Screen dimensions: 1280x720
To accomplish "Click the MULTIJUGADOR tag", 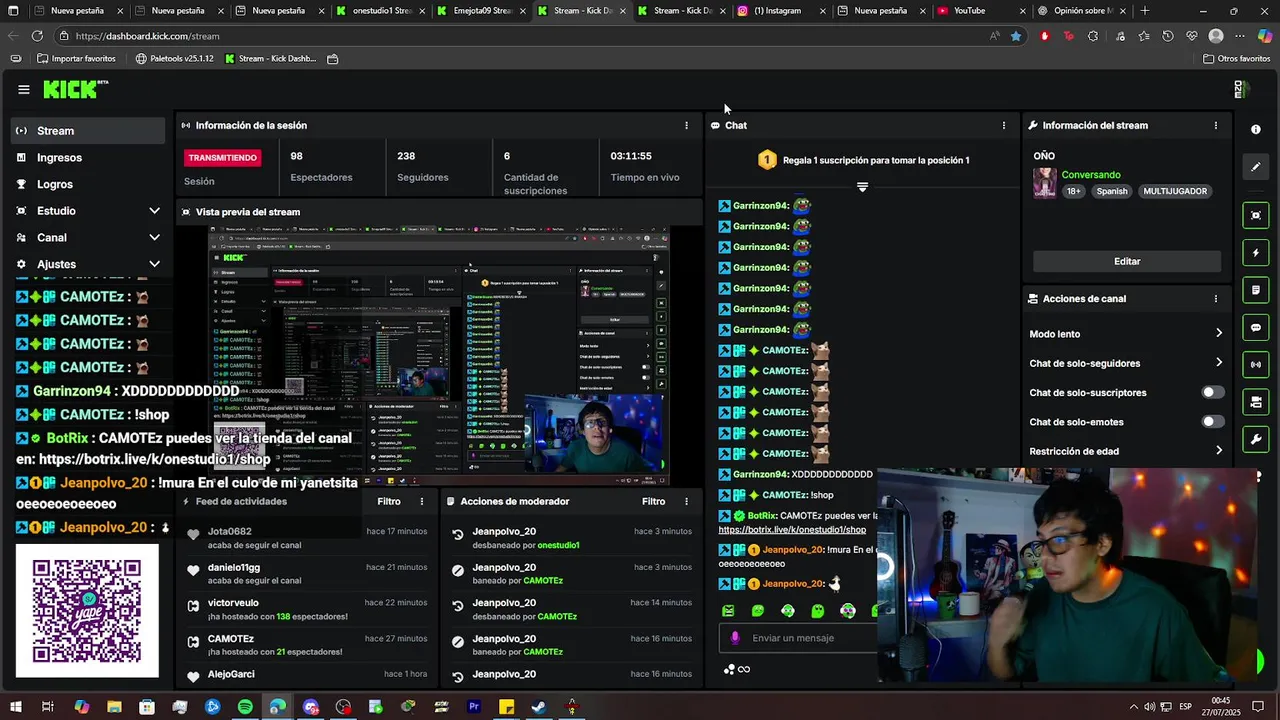I will [x=1175, y=191].
